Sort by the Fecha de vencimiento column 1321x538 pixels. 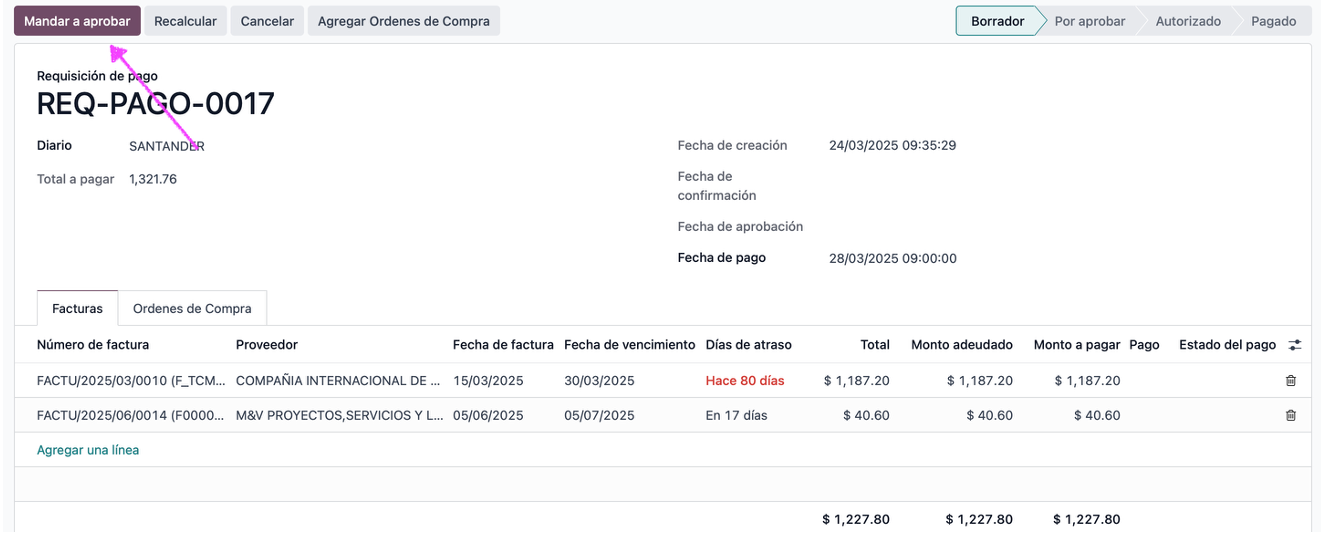click(629, 345)
